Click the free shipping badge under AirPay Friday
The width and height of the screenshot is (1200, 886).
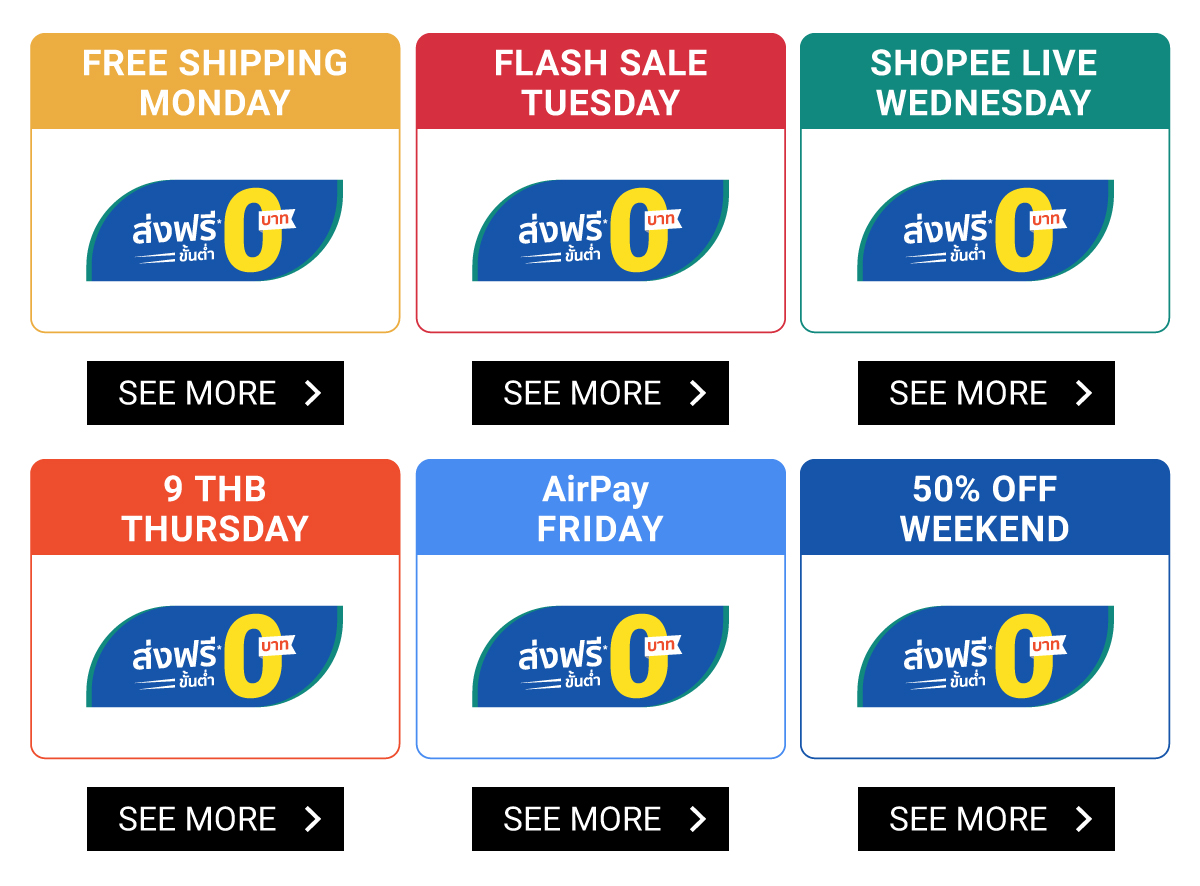pos(600,657)
